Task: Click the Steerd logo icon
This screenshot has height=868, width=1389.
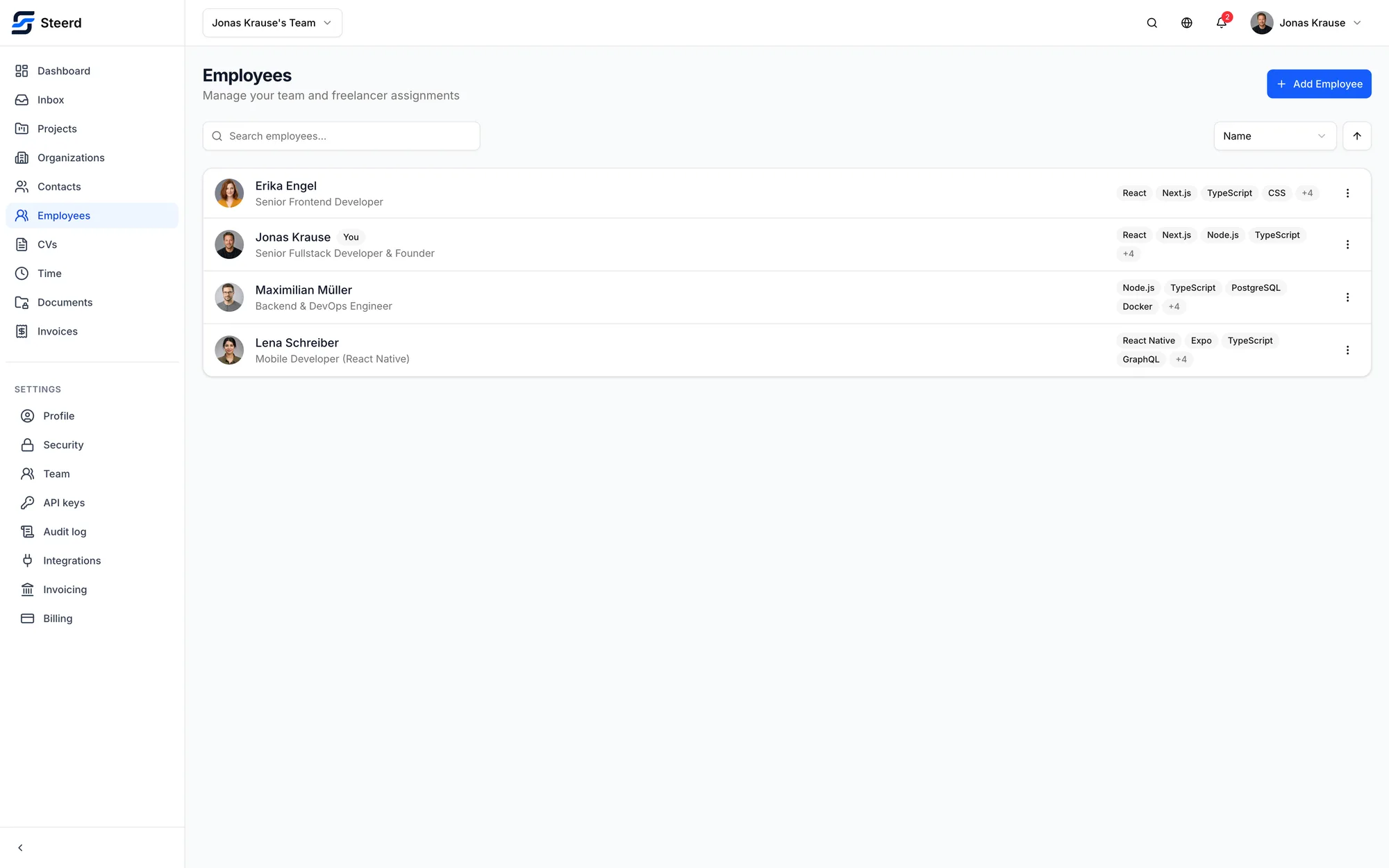Action: pyautogui.click(x=23, y=23)
